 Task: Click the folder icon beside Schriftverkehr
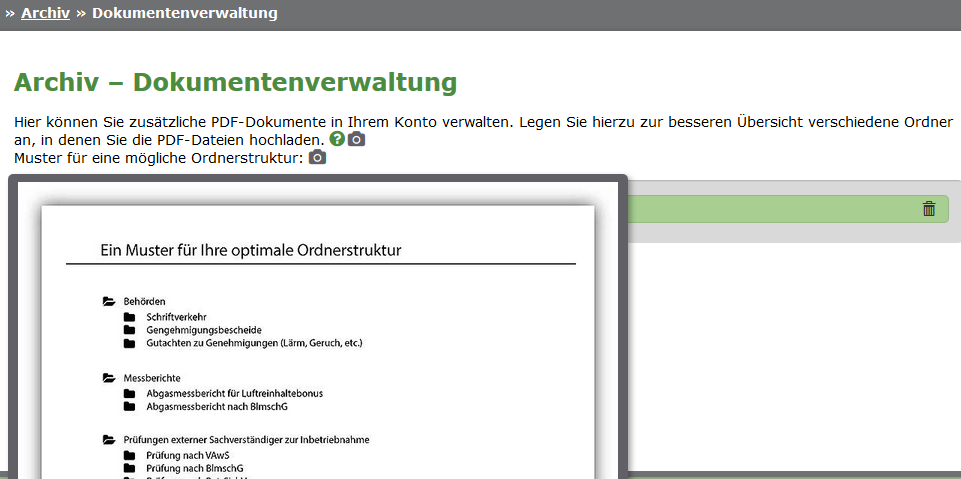click(x=129, y=317)
